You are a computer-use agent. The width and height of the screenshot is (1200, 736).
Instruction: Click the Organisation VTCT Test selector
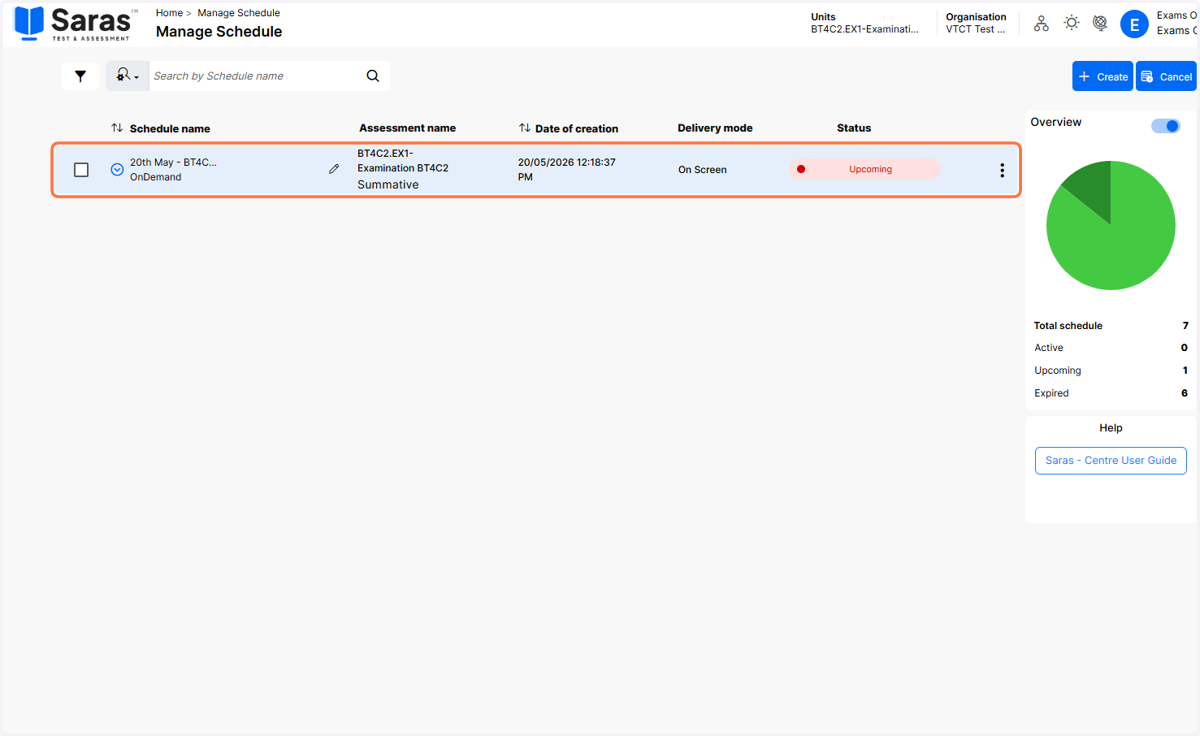976,23
